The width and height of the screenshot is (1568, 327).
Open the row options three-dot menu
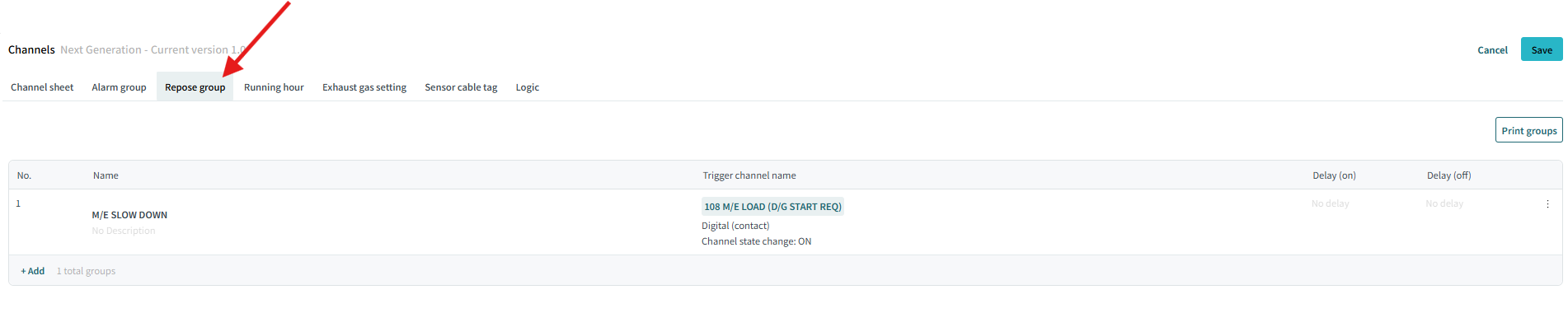coord(1547,204)
